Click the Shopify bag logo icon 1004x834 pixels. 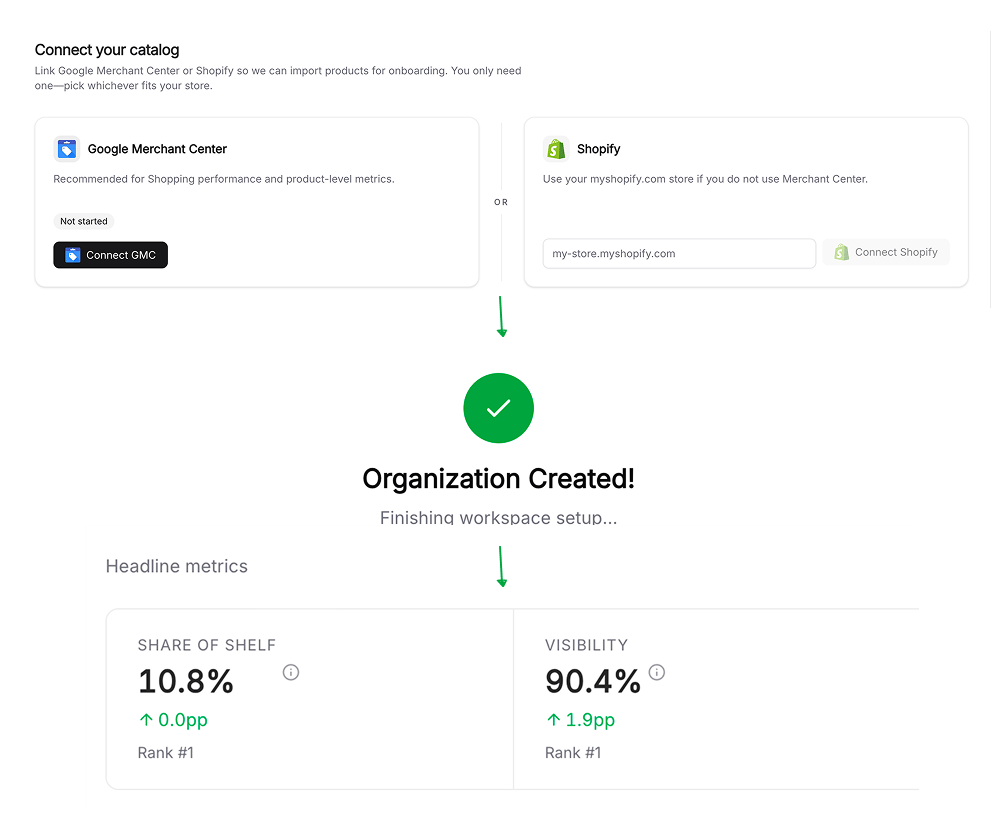point(556,149)
